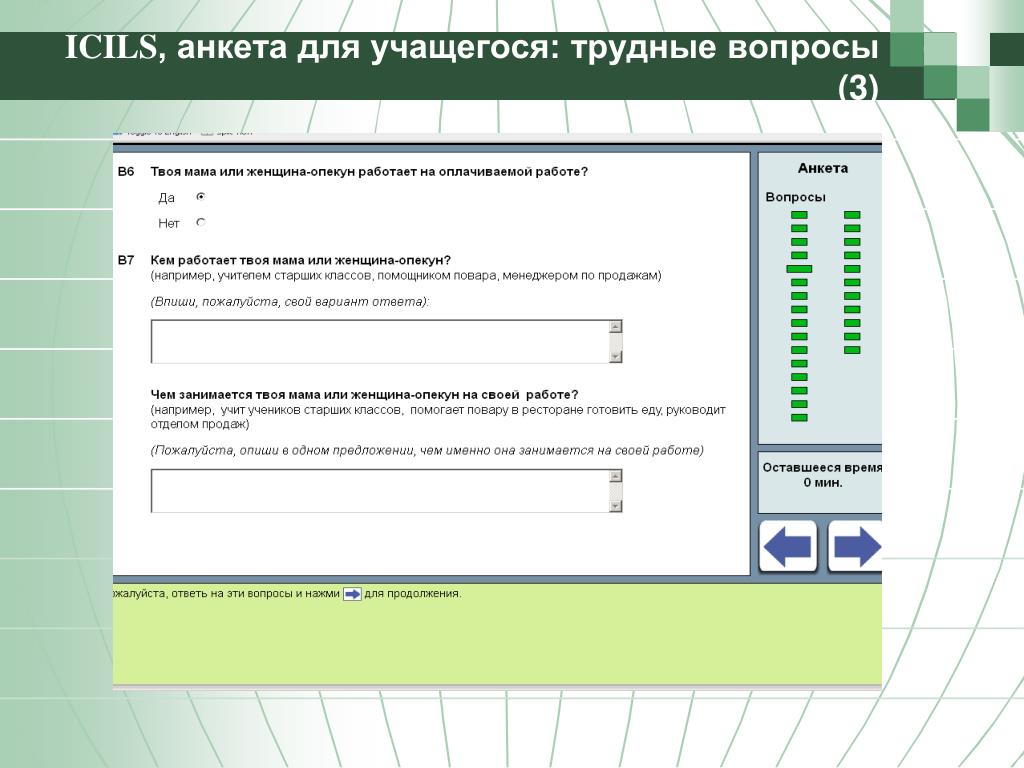Go forward with the large right arrow button

[856, 546]
